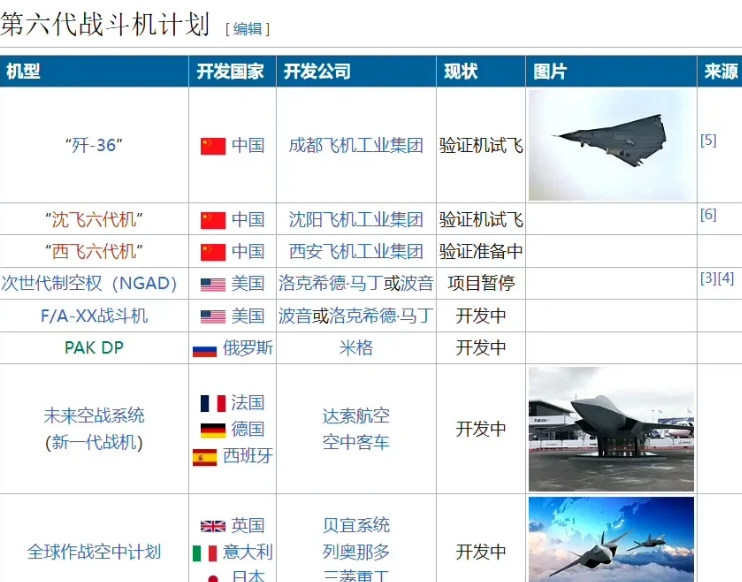Open the "歼-36" aircraft link
The width and height of the screenshot is (742, 582).
[94, 145]
